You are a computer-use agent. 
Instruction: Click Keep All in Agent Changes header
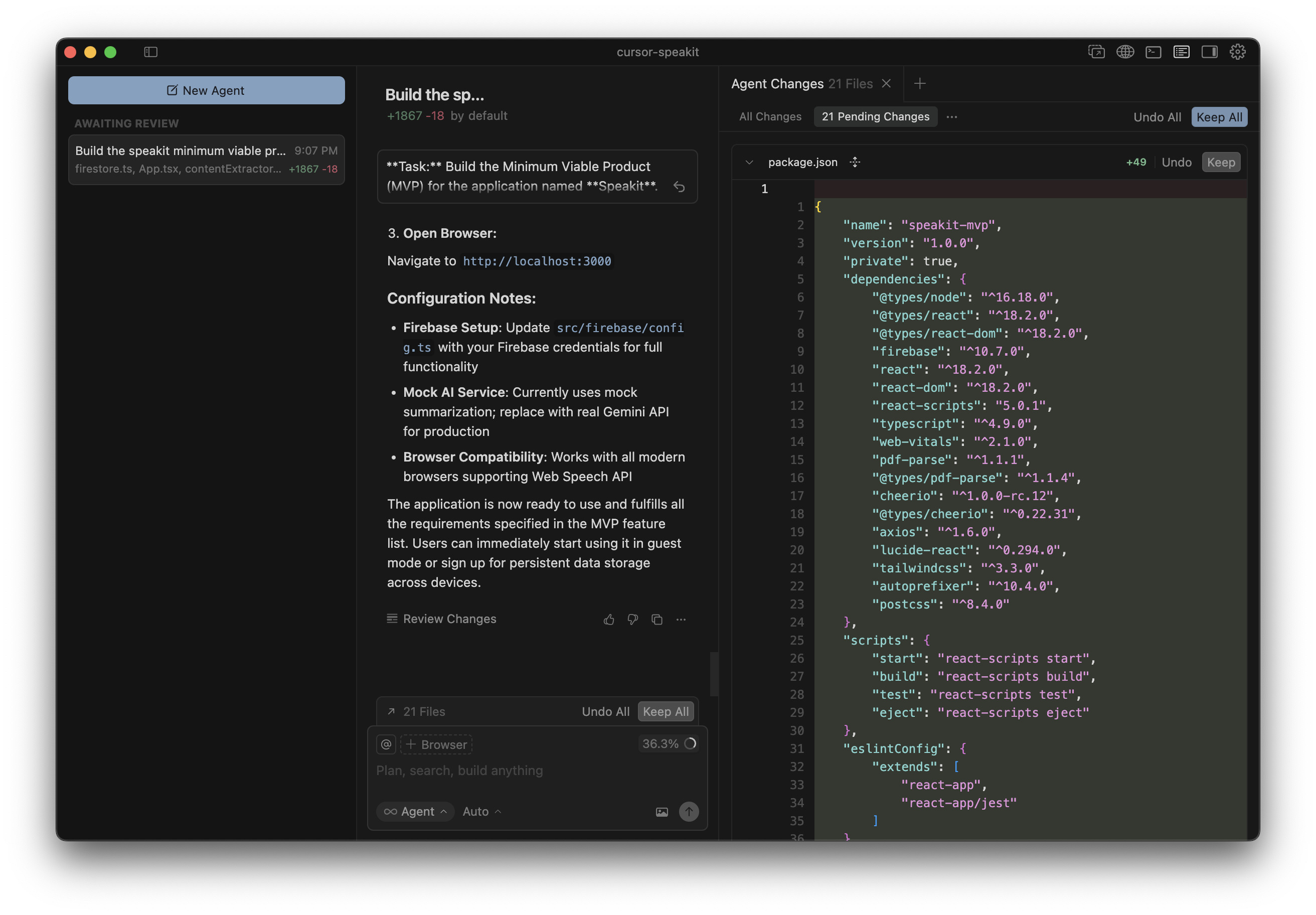pos(1219,117)
